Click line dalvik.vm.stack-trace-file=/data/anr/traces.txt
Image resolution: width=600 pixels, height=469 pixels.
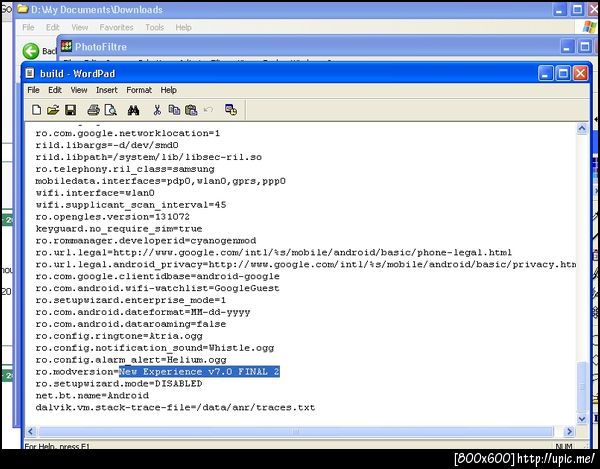175,407
